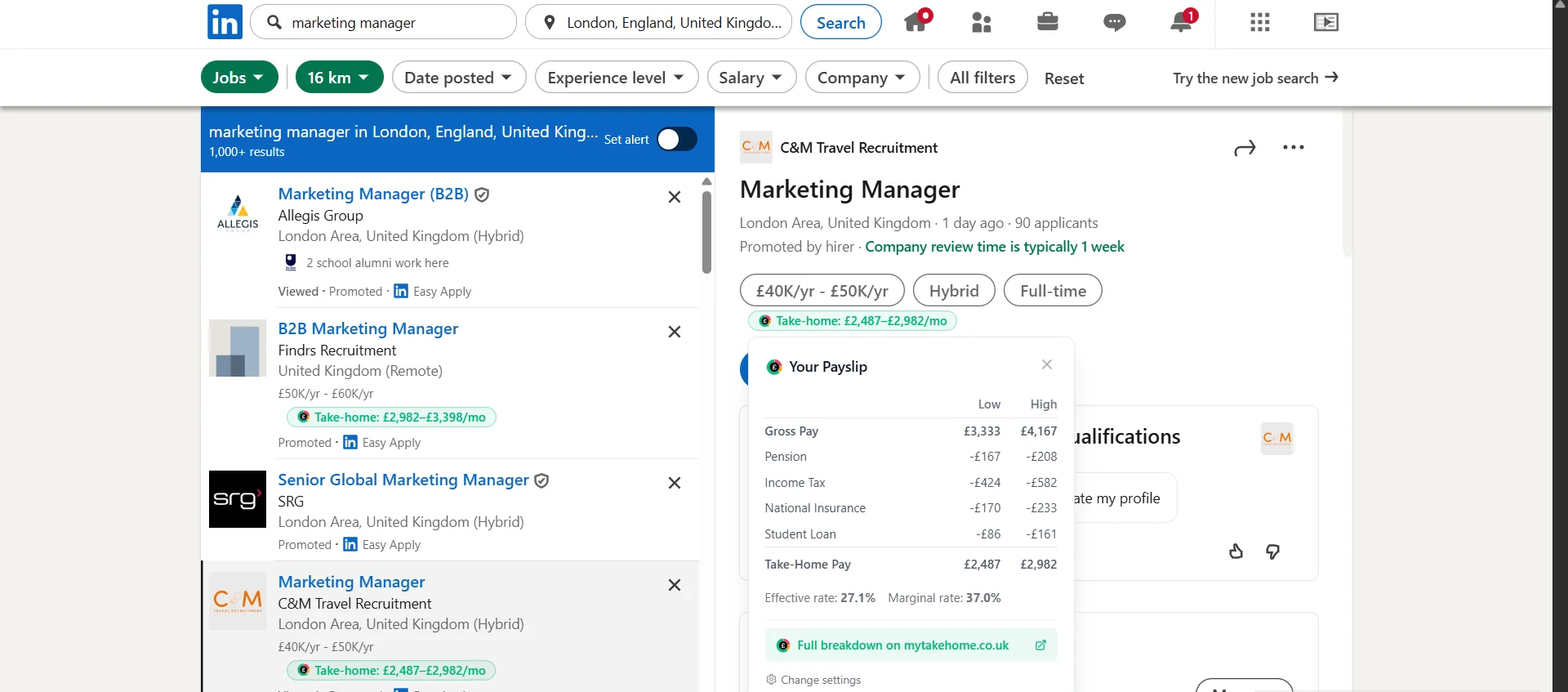Open All filters panel

tap(982, 78)
